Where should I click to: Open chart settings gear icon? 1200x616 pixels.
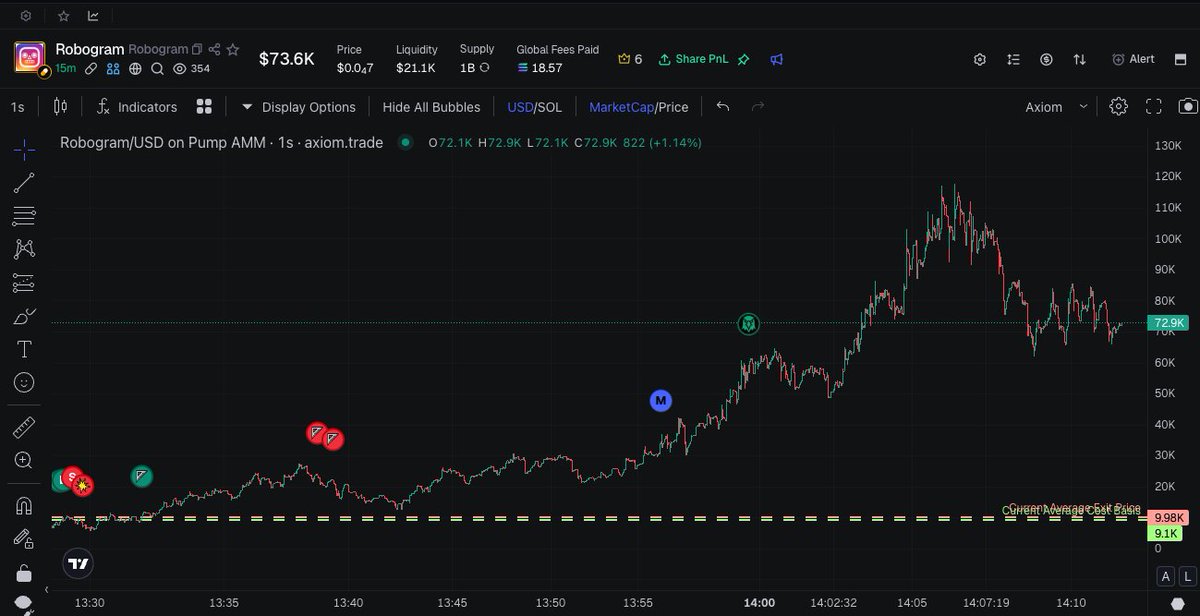(1119, 106)
